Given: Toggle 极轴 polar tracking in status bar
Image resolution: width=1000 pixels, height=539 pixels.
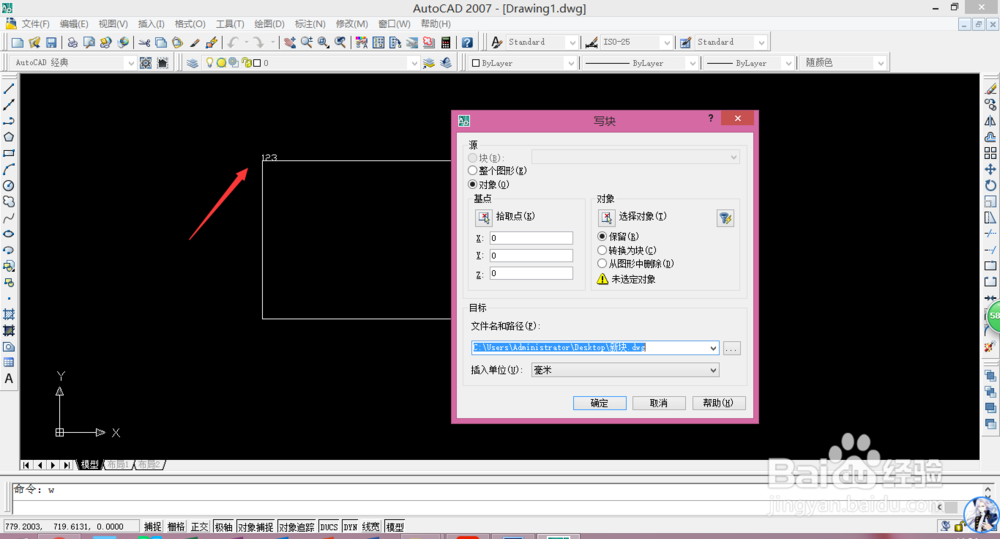Looking at the screenshot, I should (223, 527).
